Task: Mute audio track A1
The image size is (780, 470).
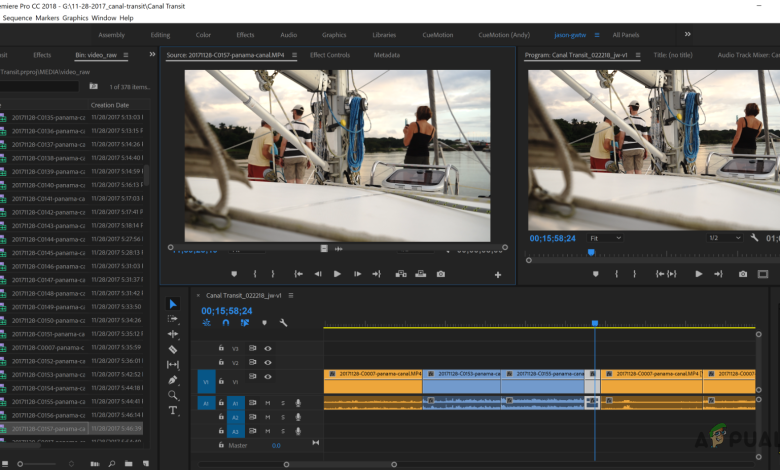Action: [268, 403]
